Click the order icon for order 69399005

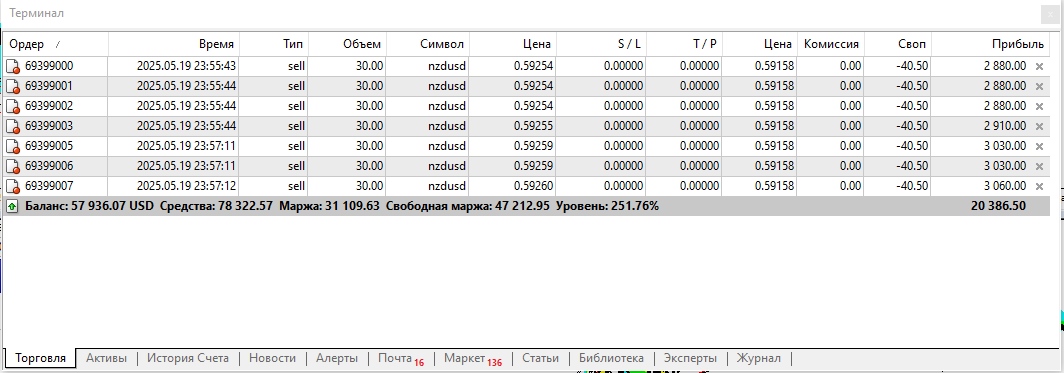13,146
